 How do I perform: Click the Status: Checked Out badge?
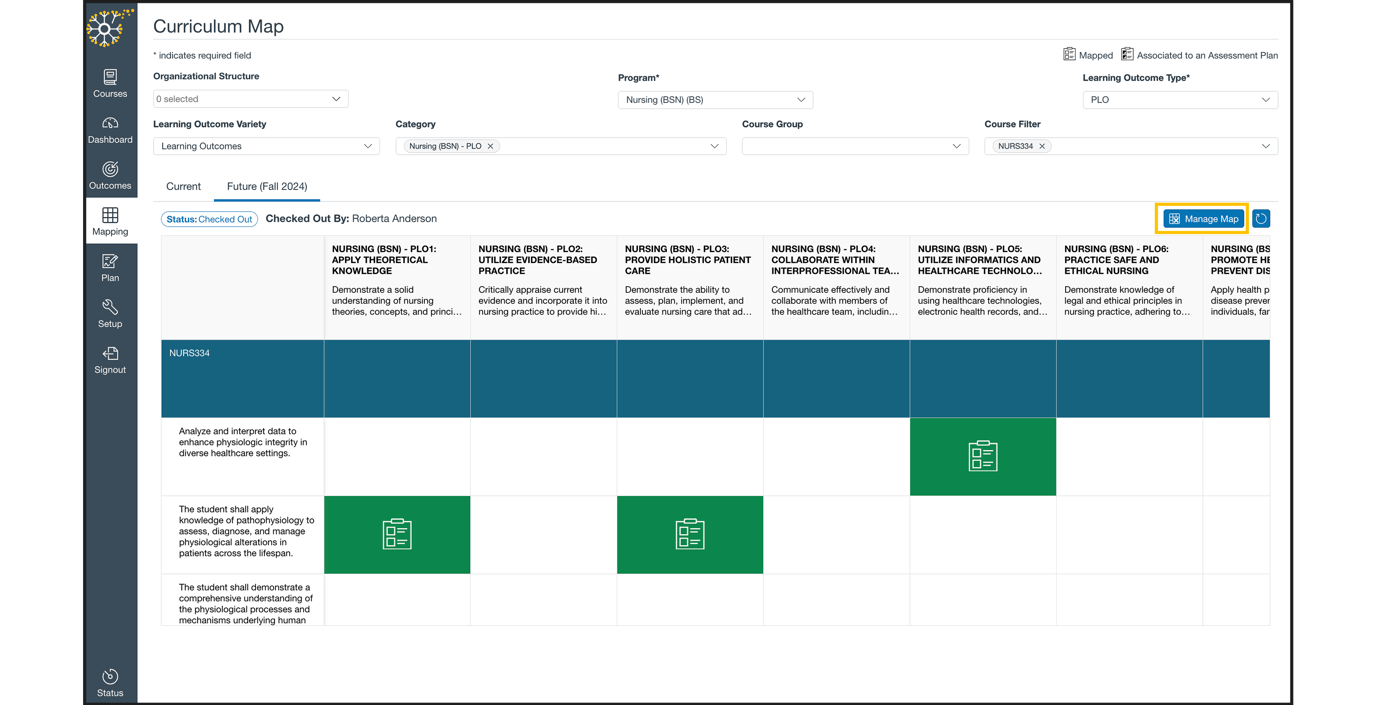pyautogui.click(x=209, y=218)
